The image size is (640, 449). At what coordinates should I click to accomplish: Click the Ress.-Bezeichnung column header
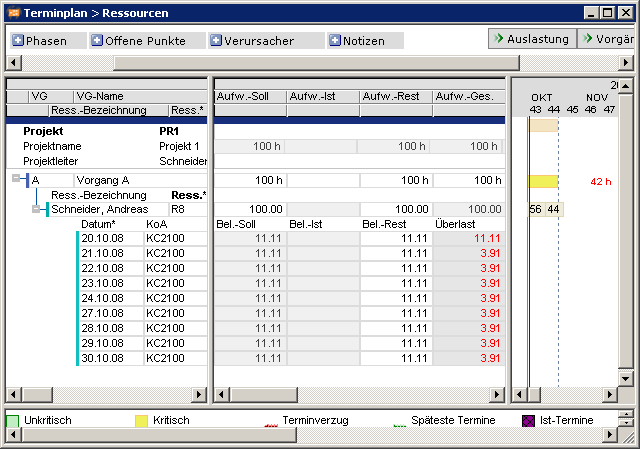[x=108, y=110]
